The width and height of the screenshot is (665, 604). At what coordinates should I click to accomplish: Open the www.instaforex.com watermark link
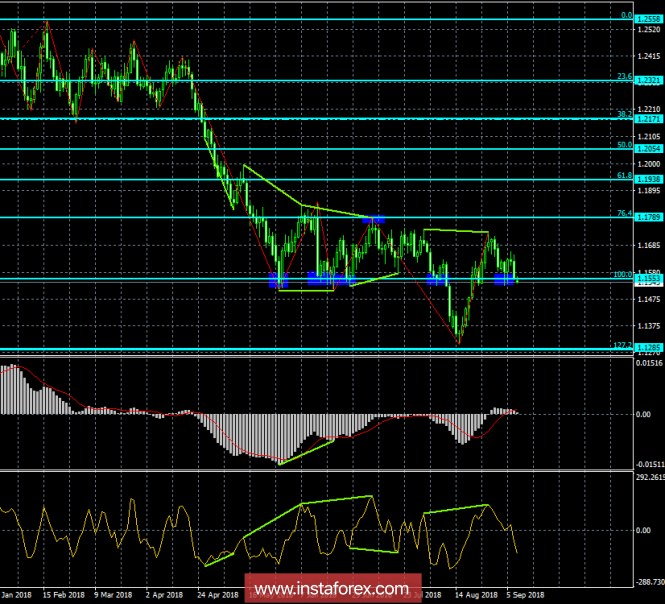click(x=332, y=589)
